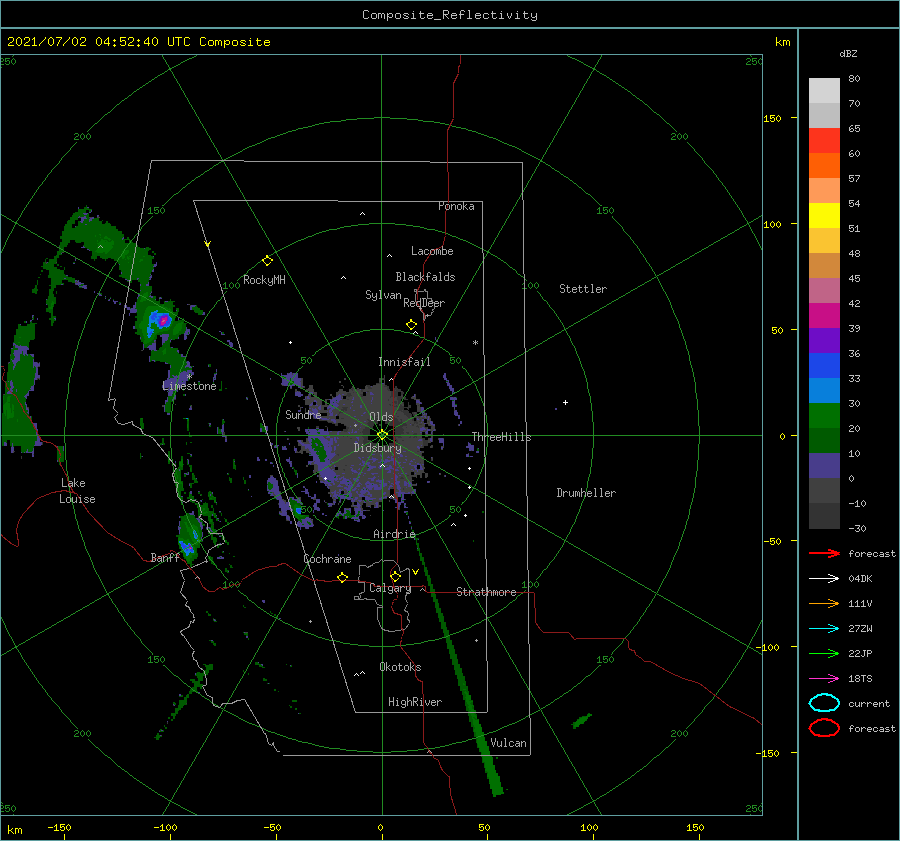The width and height of the screenshot is (900, 841).
Task: Click the RedDeer city label
Action: (x=424, y=303)
